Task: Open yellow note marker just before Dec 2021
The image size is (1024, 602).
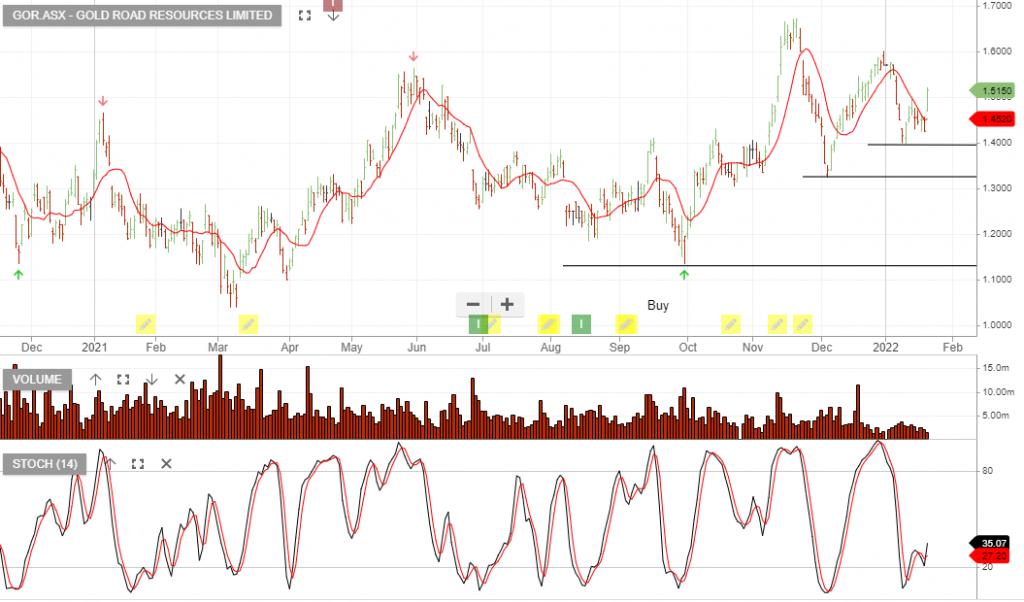Action: pyautogui.click(x=803, y=324)
